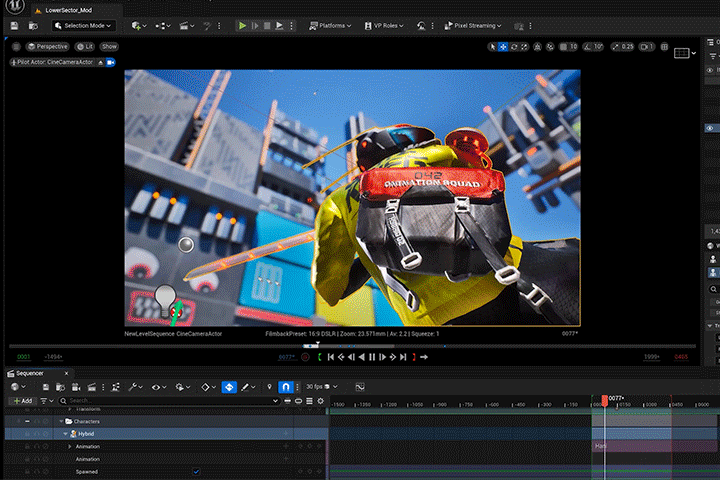720x480 pixels.
Task: Select the Hybrid actor track
Action: pyautogui.click(x=166, y=434)
